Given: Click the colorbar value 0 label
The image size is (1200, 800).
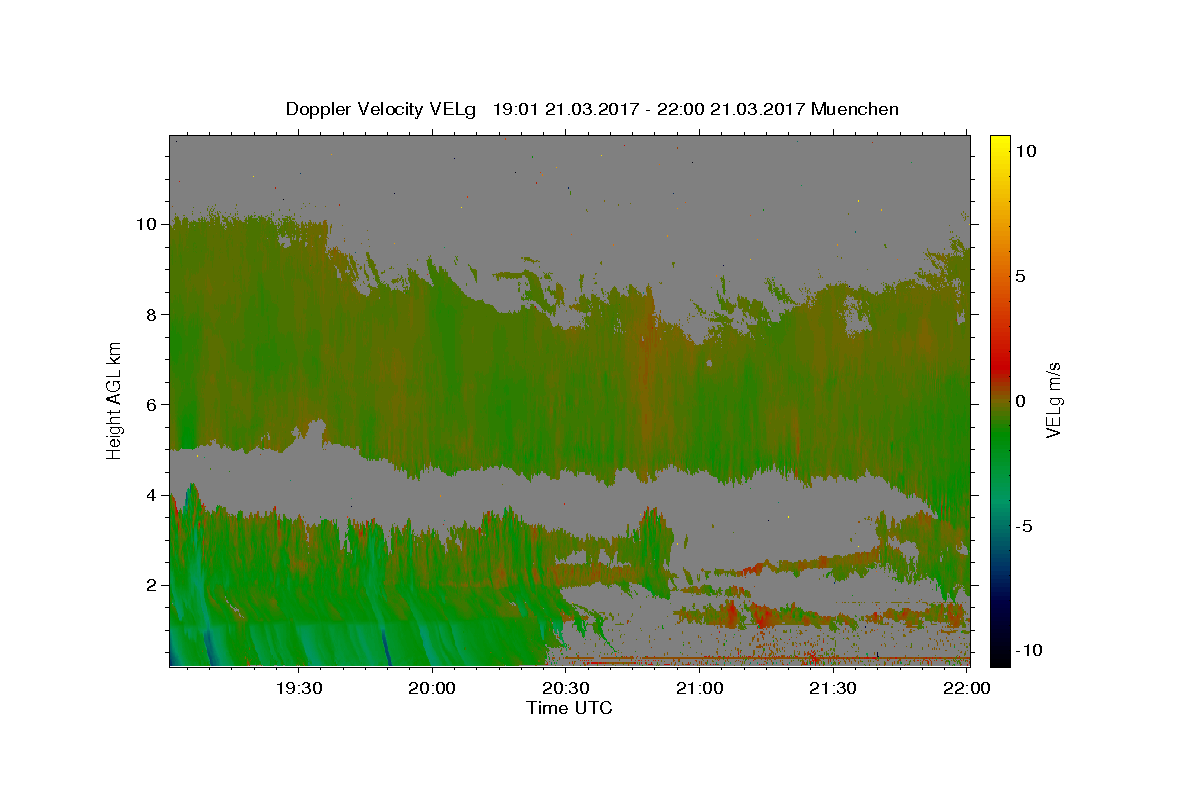Looking at the screenshot, I should point(1020,401).
